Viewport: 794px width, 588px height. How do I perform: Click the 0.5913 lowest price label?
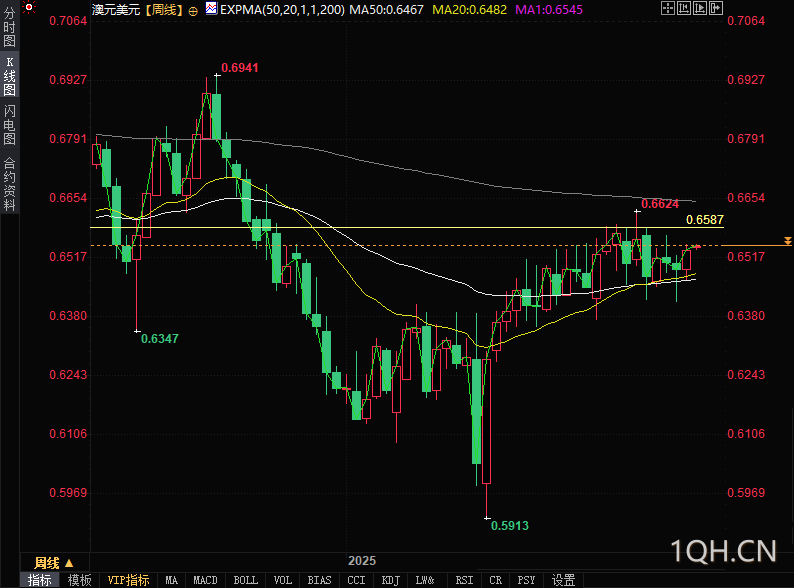tap(510, 526)
